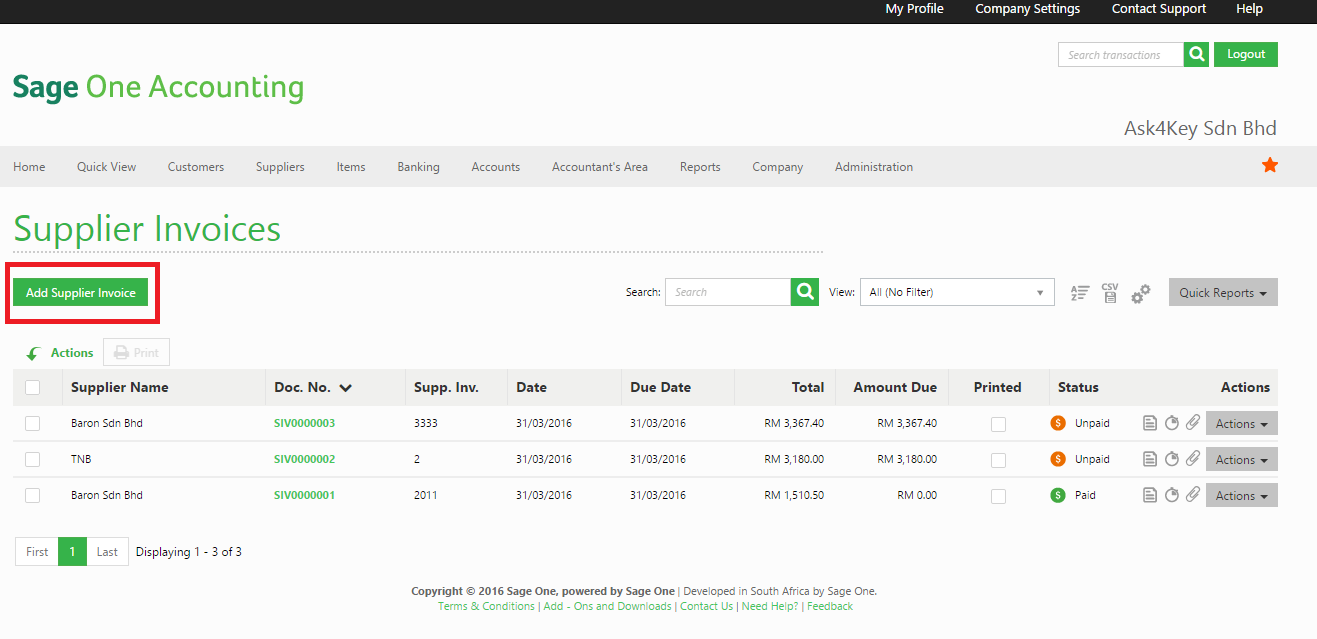The height and width of the screenshot is (639, 1317).
Task: Click the orange Unpaid status icon for TNB
Action: (1058, 459)
